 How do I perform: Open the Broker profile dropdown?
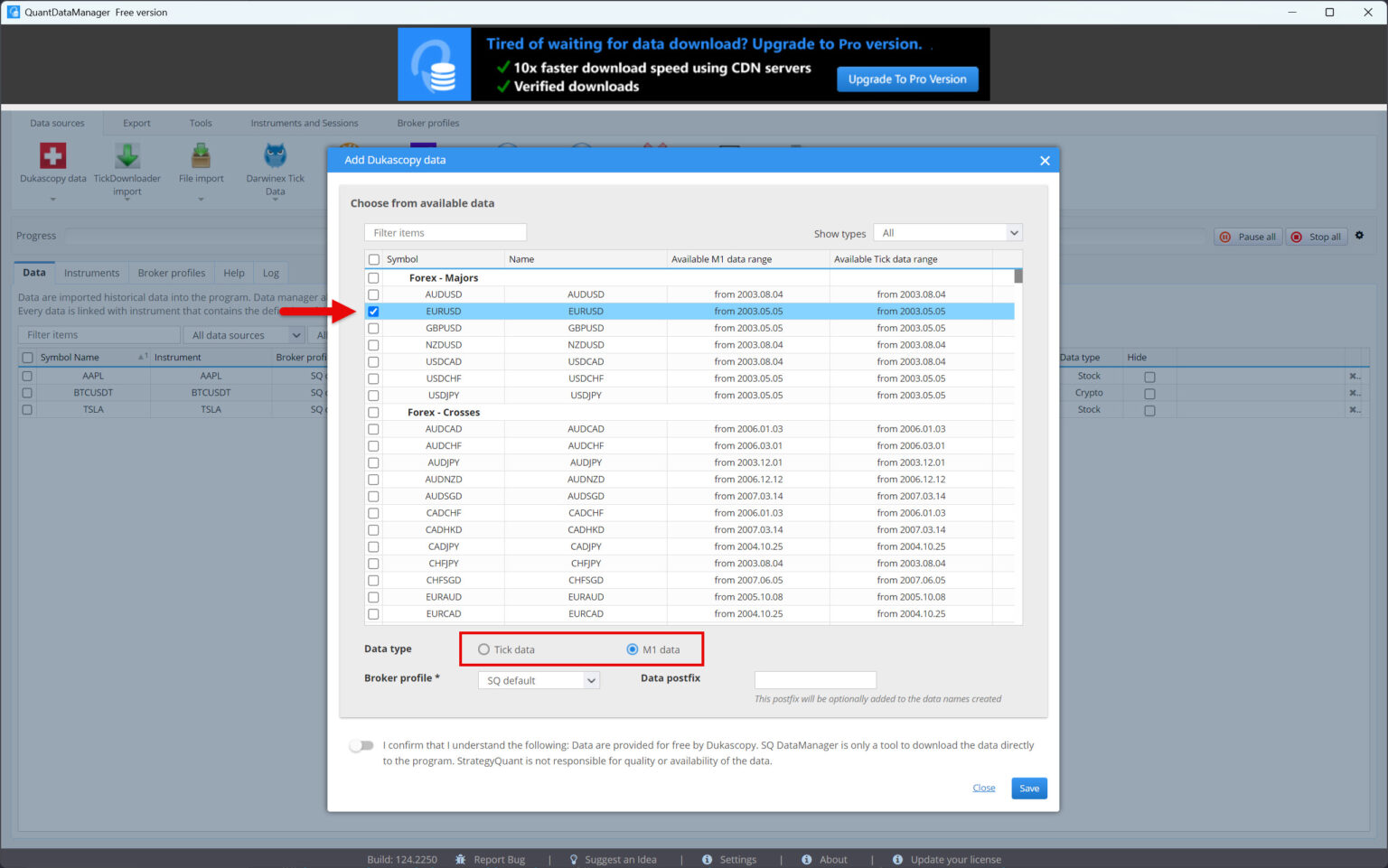538,679
